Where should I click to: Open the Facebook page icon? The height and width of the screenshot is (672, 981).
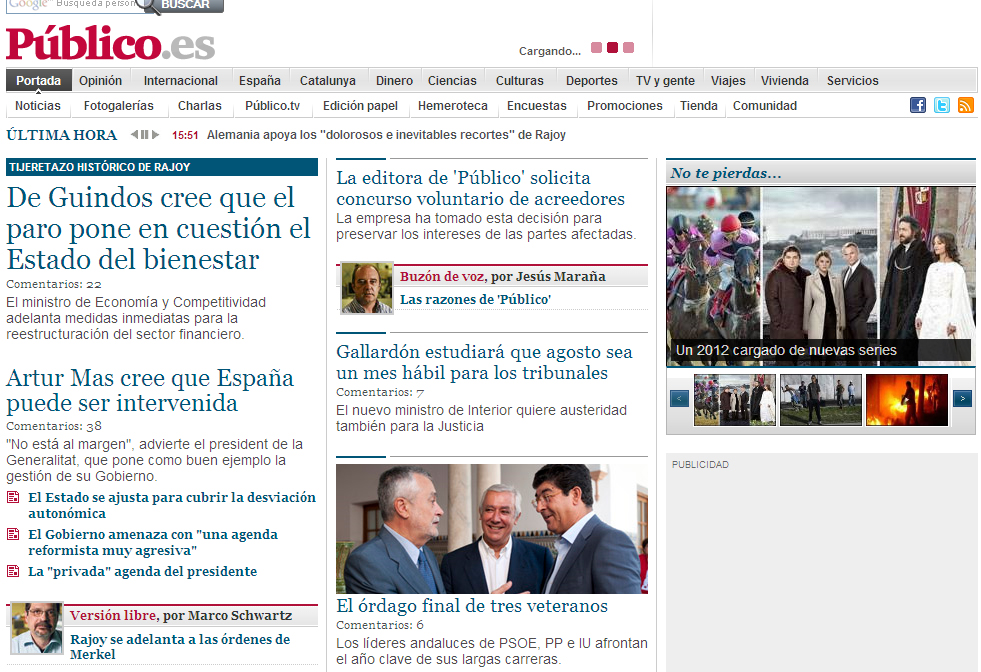click(917, 106)
